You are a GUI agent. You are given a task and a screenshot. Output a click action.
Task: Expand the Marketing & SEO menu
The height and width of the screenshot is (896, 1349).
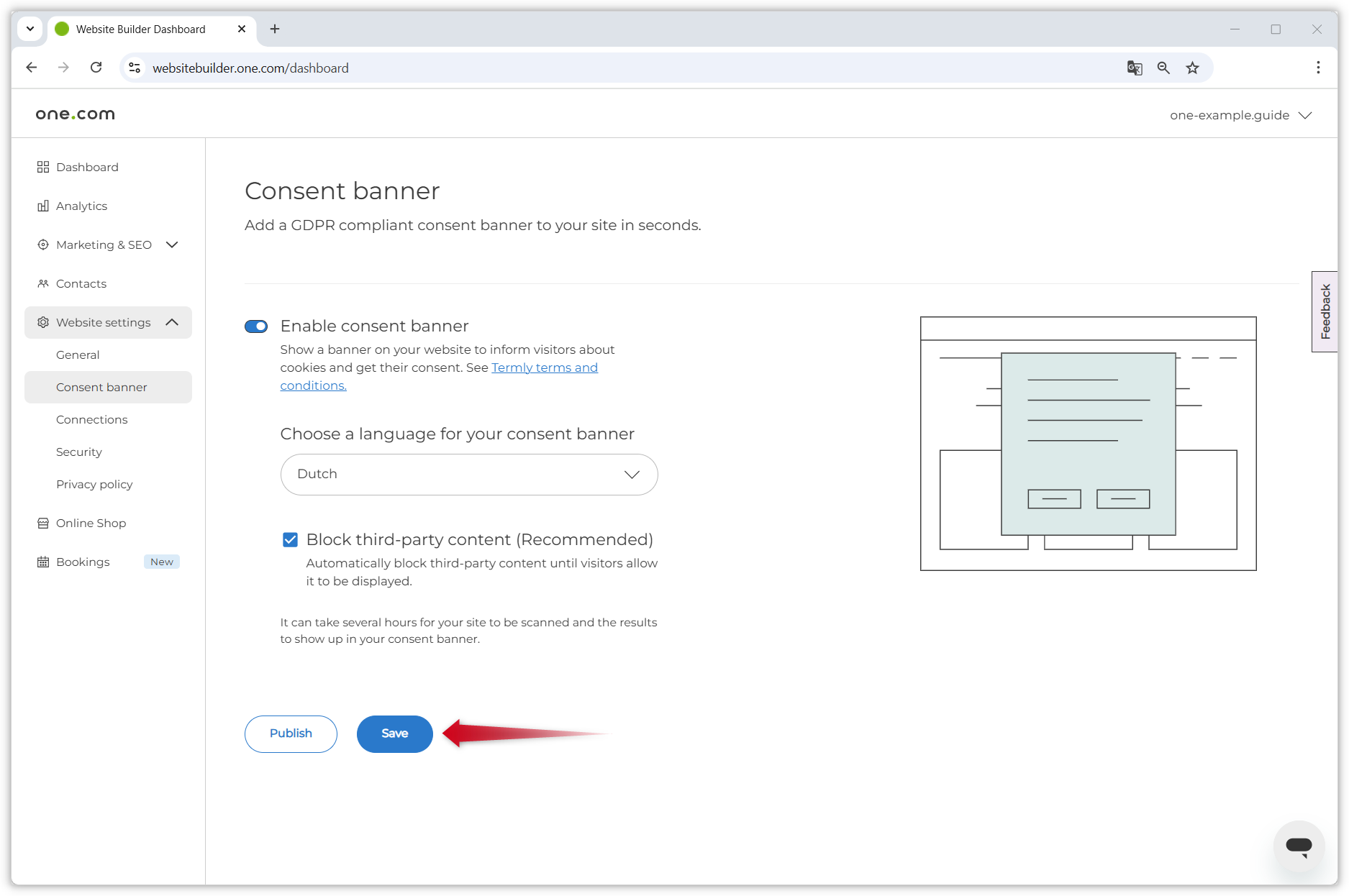point(172,244)
